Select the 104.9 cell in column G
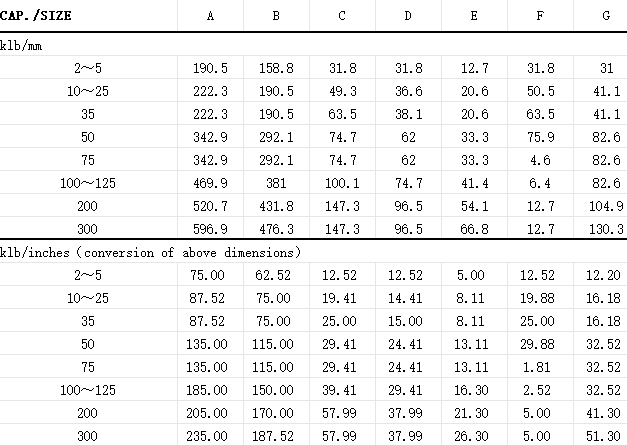 tap(606, 206)
